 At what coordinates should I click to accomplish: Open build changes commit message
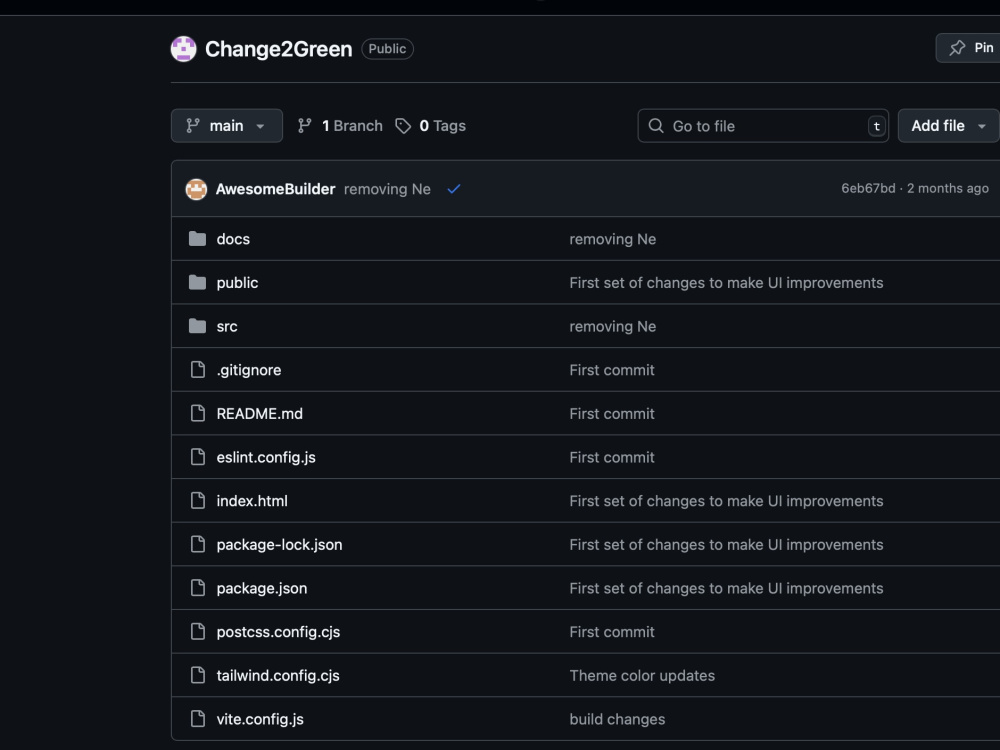[617, 719]
